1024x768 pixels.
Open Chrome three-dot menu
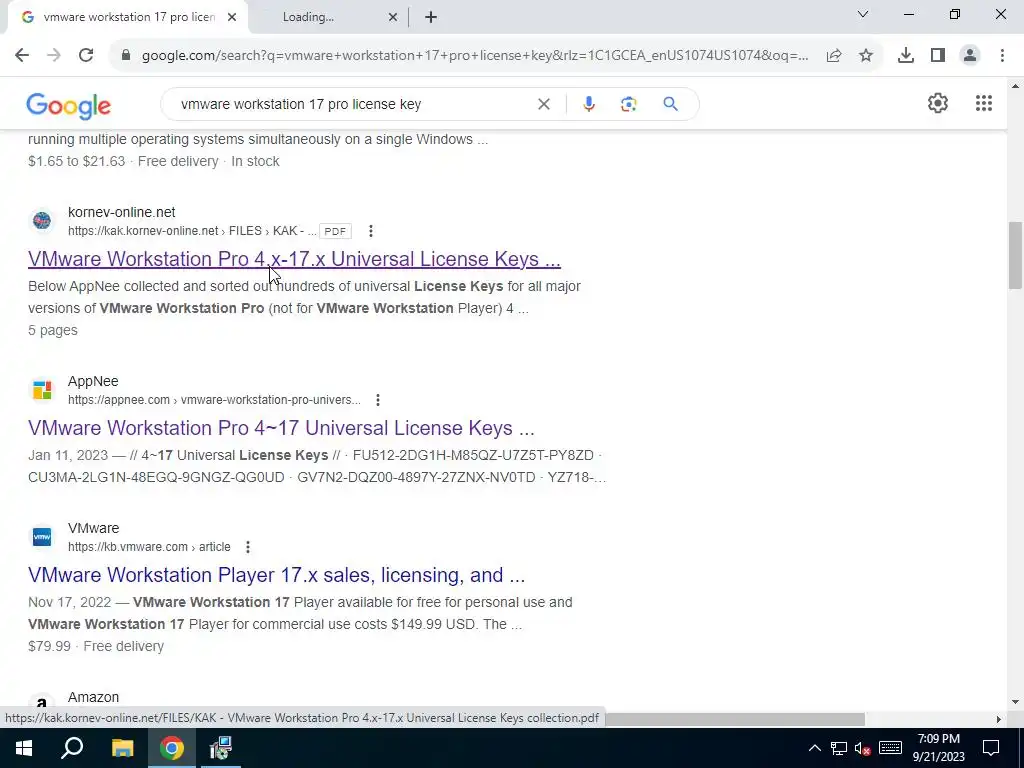point(1002,56)
